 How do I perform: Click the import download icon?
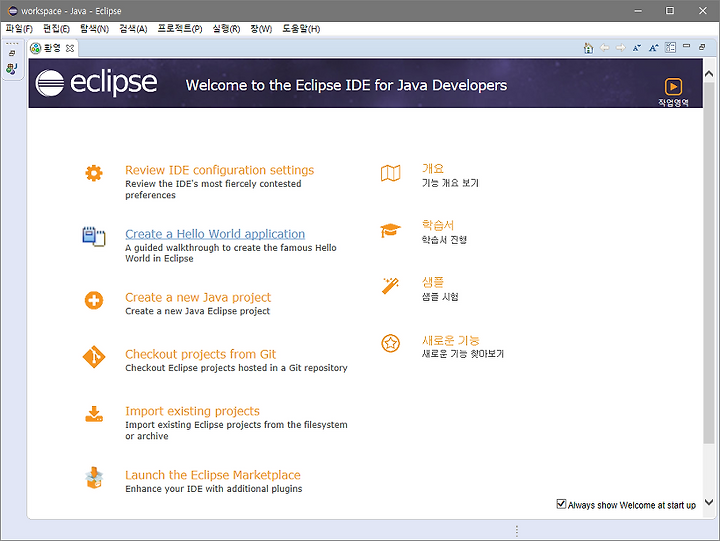(94, 414)
